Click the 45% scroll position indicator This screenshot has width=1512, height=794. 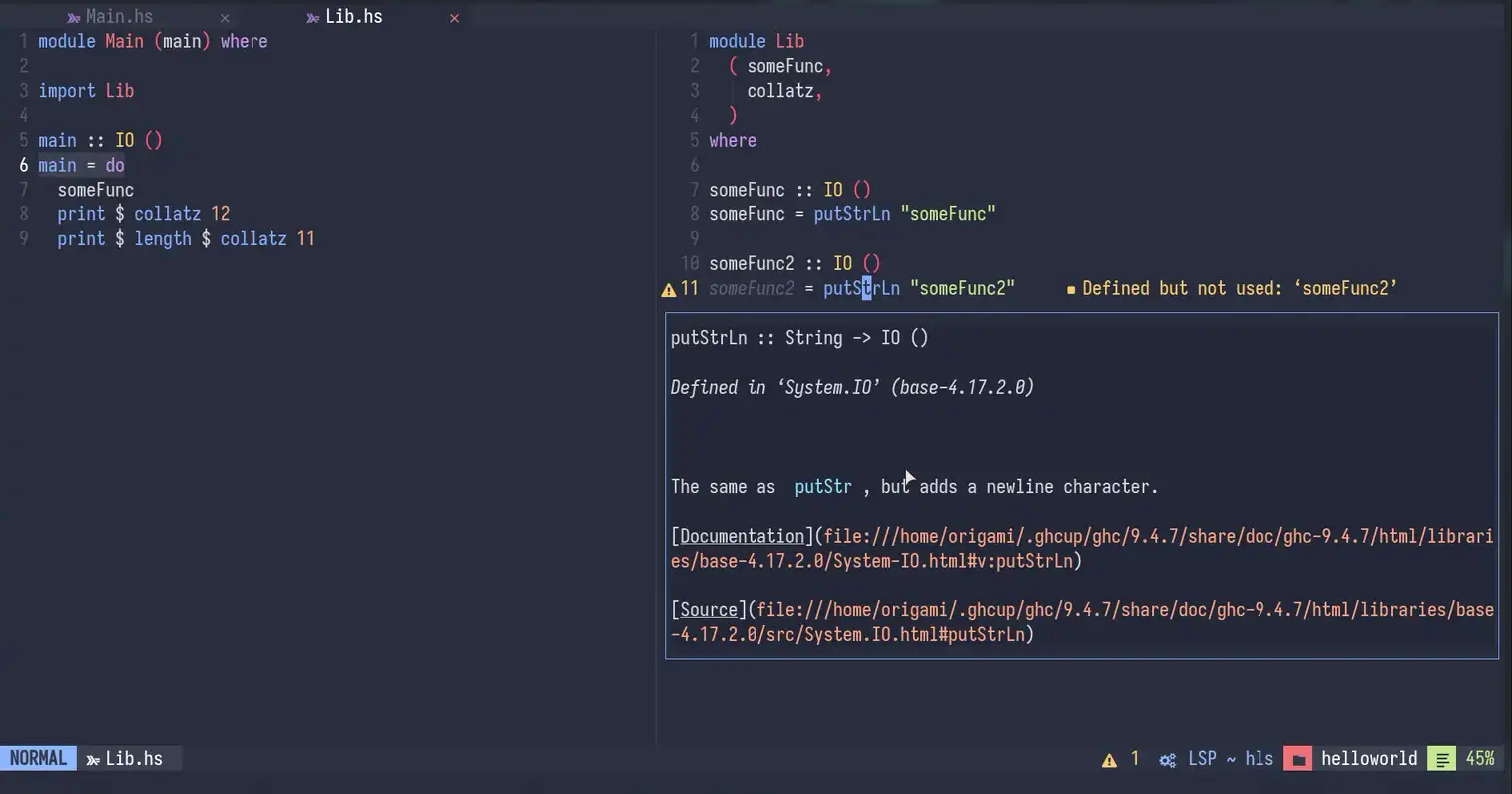pos(1479,759)
